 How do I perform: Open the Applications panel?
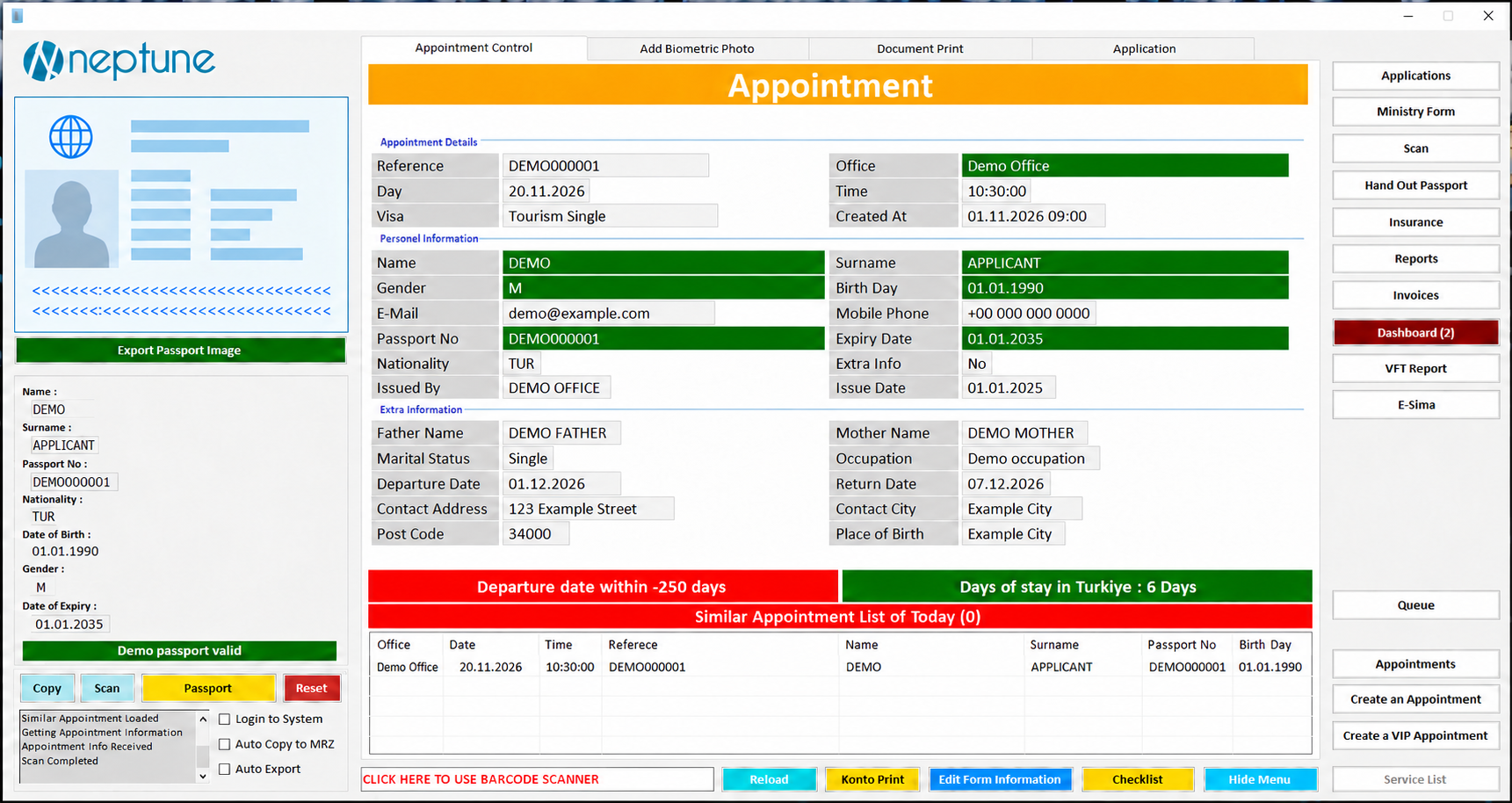pyautogui.click(x=1415, y=76)
